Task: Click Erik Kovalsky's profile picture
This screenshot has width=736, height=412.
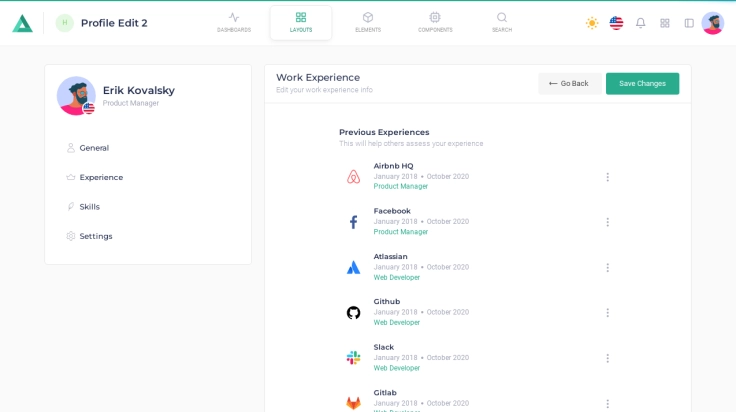Action: point(76,96)
